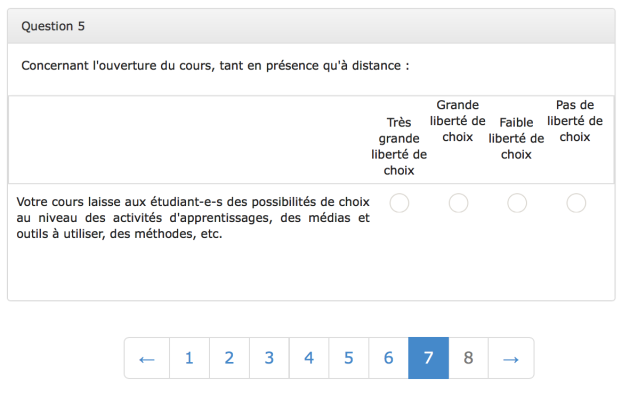Go to page 8 in pagination
This screenshot has width=630, height=395.
[468, 358]
